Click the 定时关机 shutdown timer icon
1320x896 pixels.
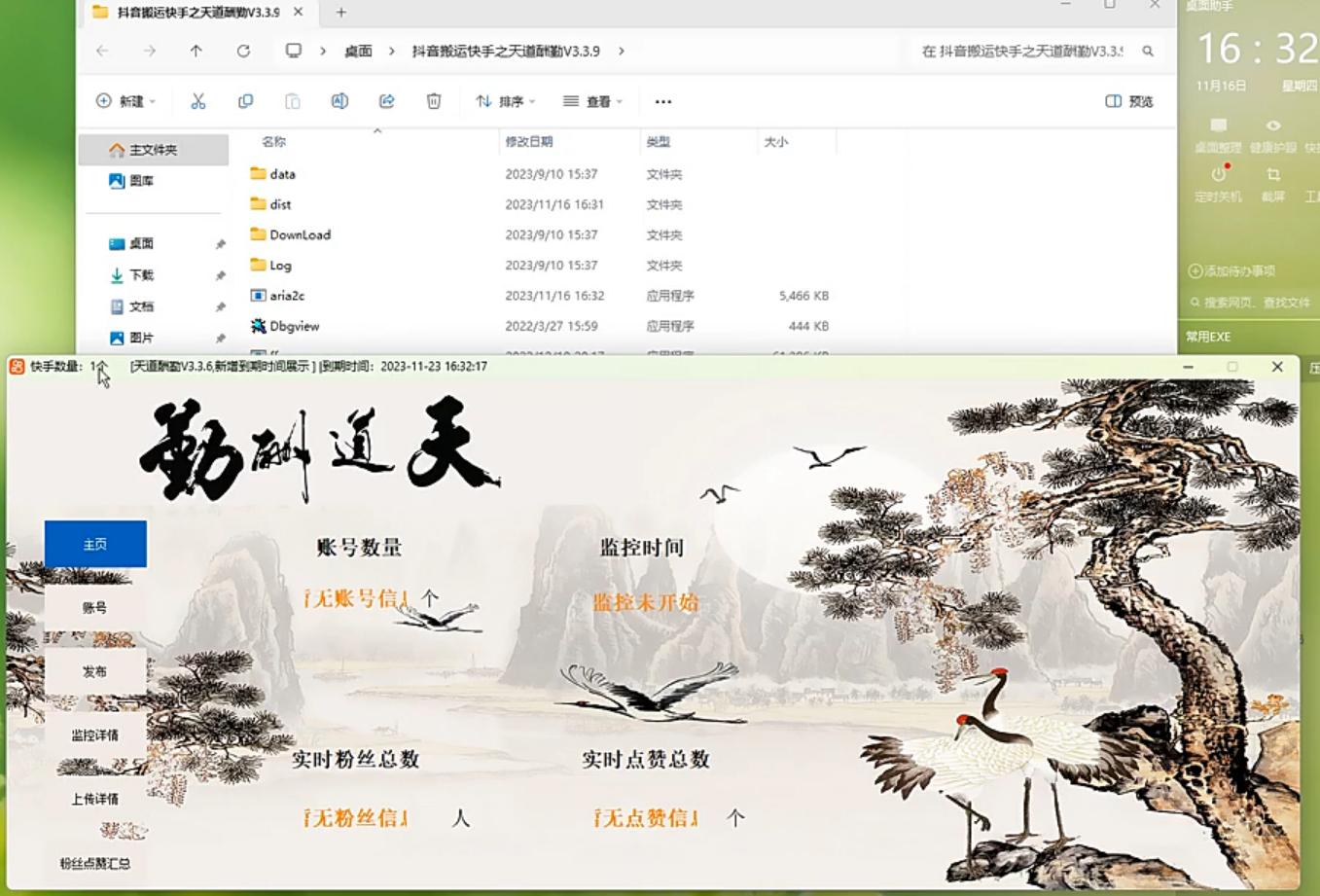pyautogui.click(x=1218, y=175)
